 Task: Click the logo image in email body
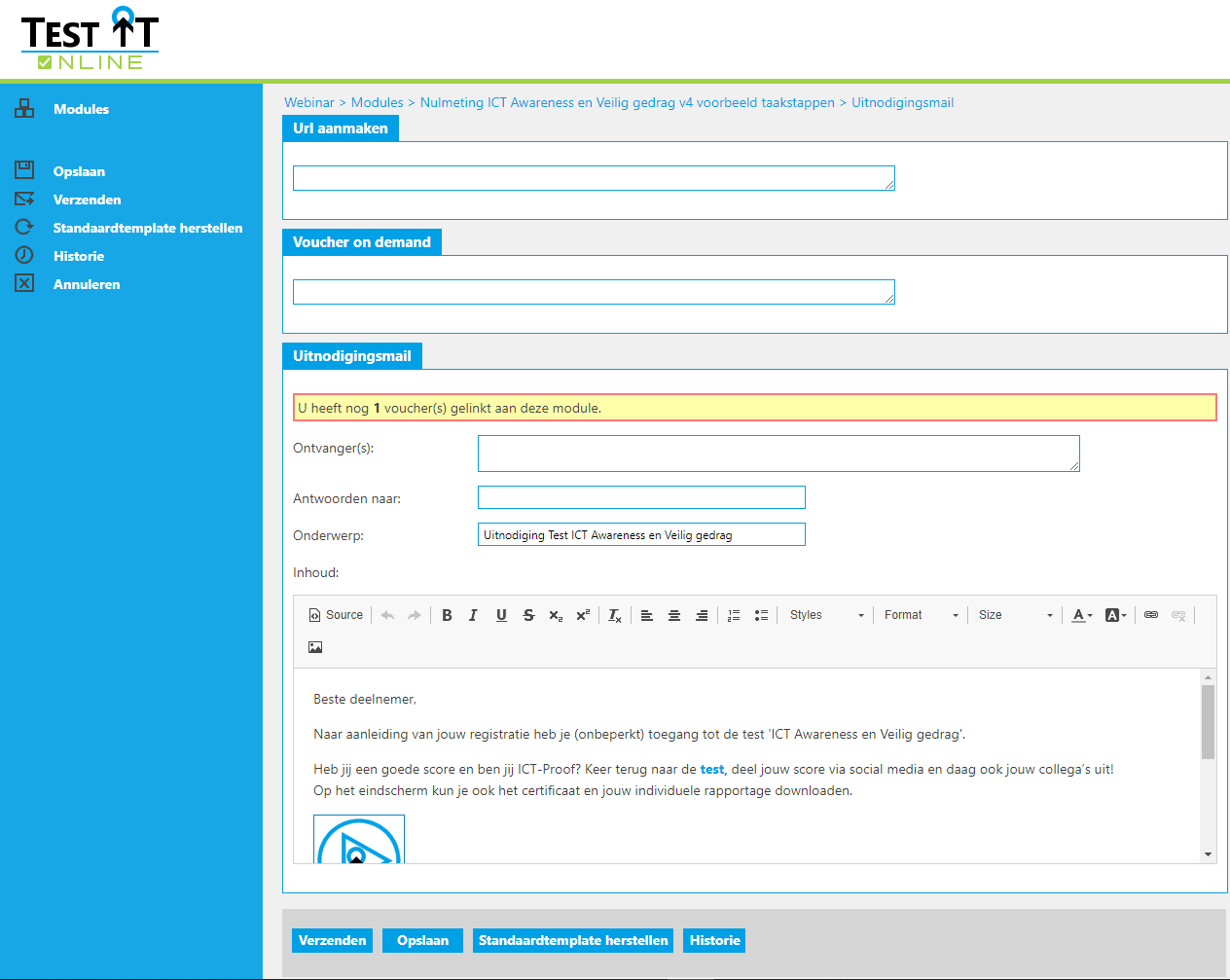click(x=359, y=839)
